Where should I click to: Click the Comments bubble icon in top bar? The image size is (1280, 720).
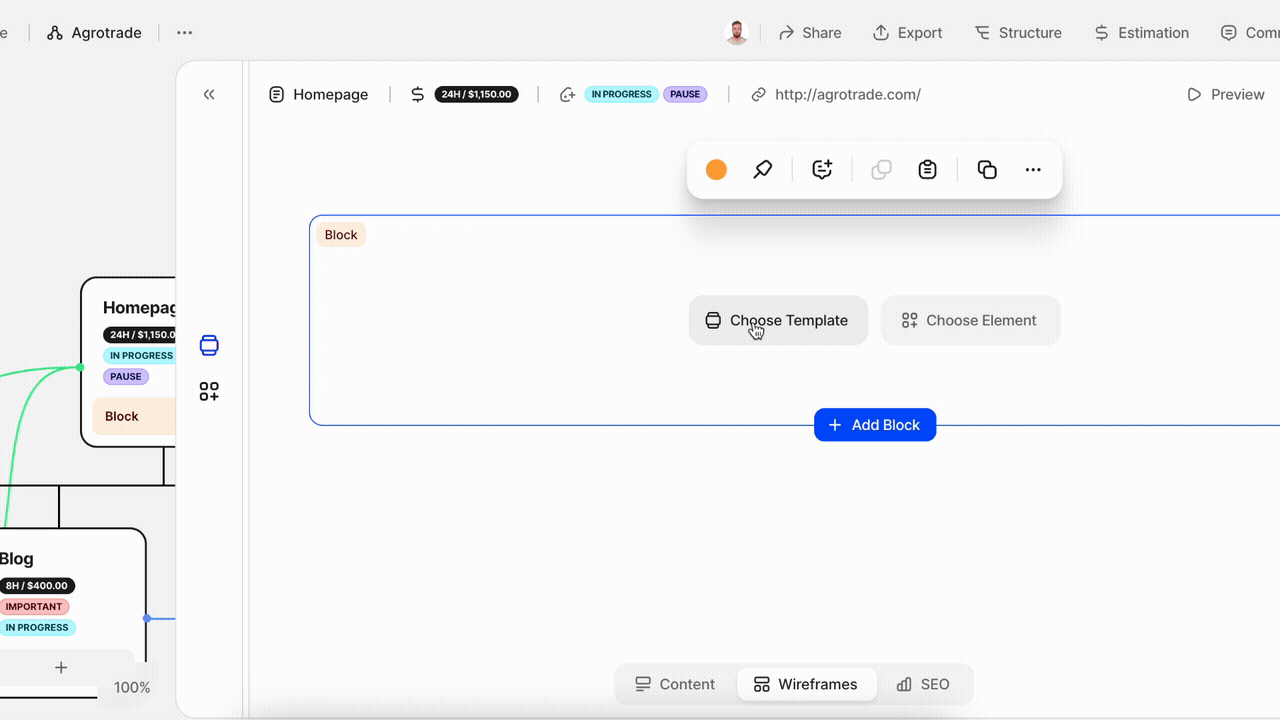pos(1228,33)
